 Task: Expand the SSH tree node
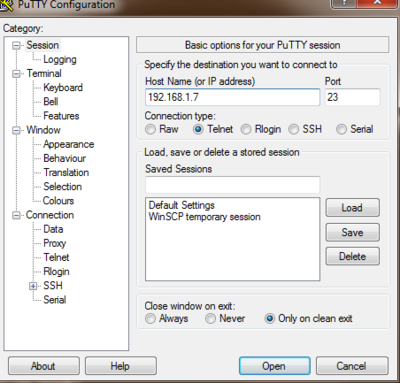33,286
